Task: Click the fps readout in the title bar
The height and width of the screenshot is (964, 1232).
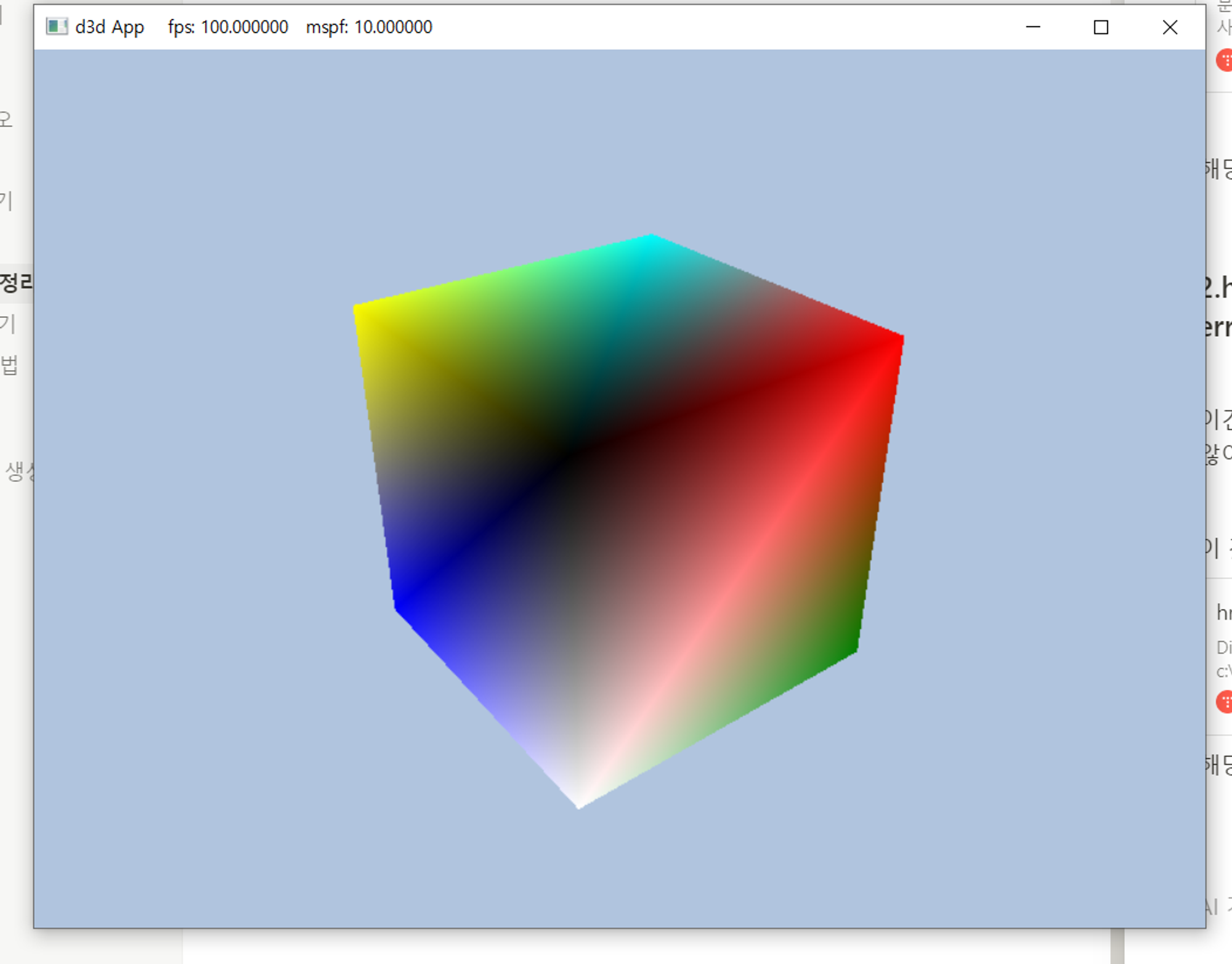Action: [228, 27]
